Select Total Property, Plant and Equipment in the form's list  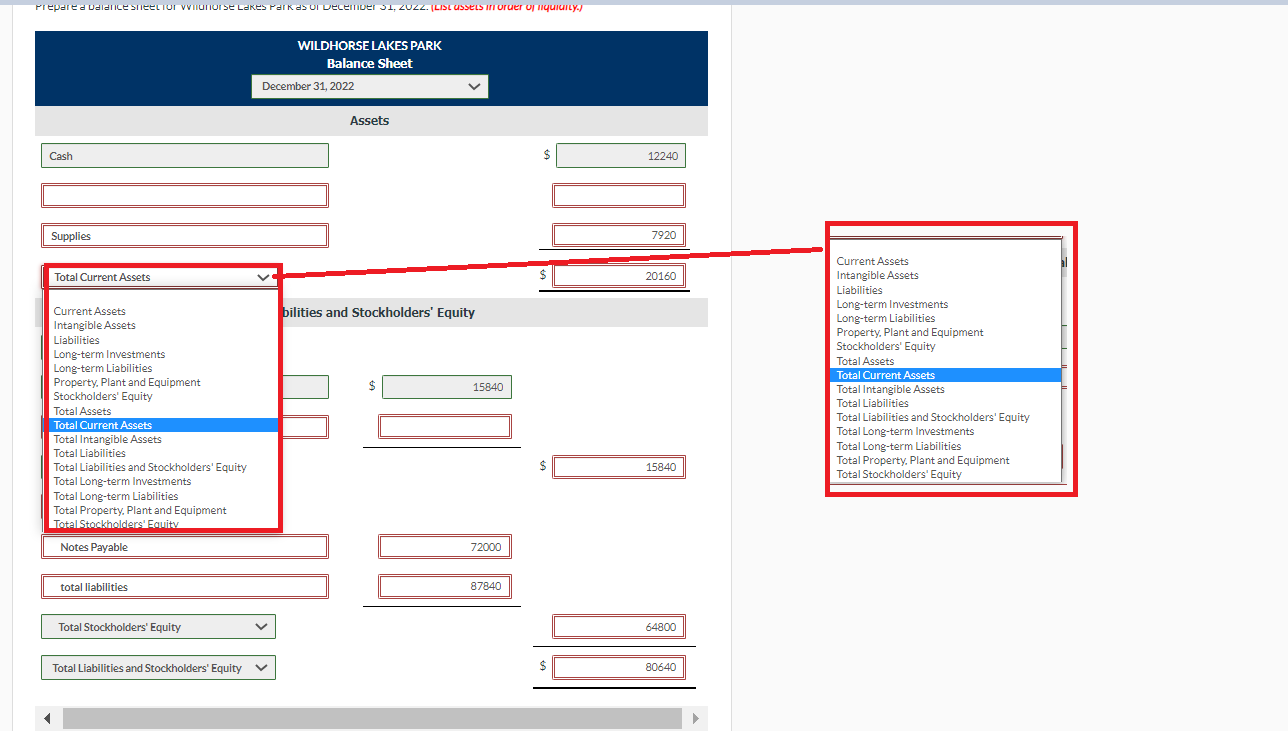click(140, 510)
